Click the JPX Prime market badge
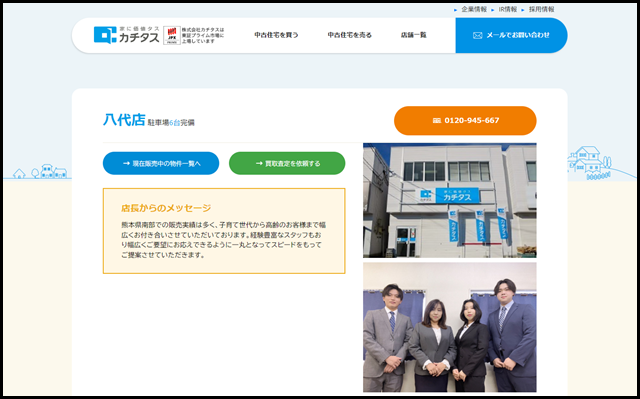Screen dimensions: 640x399 pyautogui.click(x=172, y=35)
